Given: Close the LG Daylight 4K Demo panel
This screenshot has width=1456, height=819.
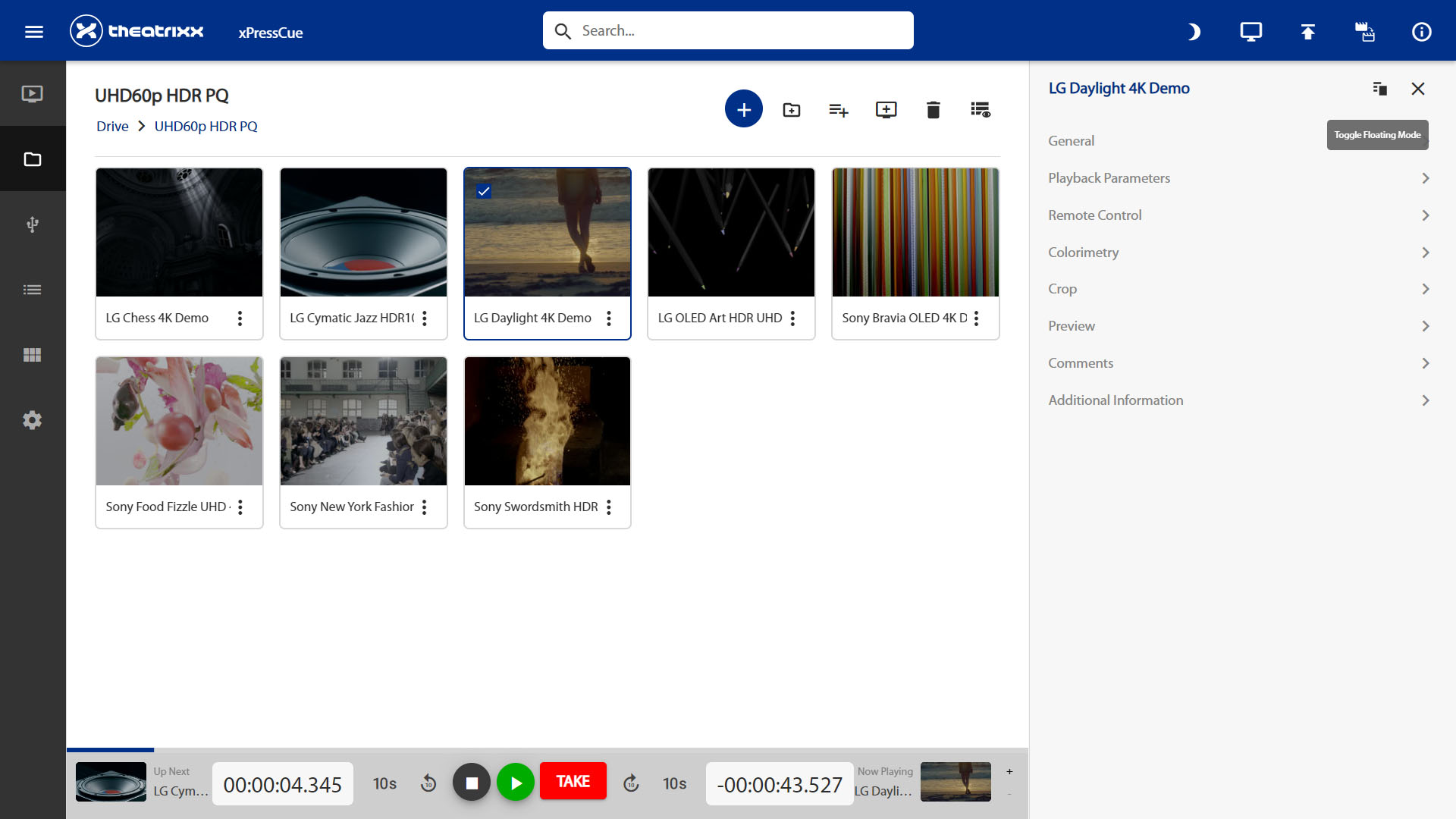Looking at the screenshot, I should [1417, 89].
